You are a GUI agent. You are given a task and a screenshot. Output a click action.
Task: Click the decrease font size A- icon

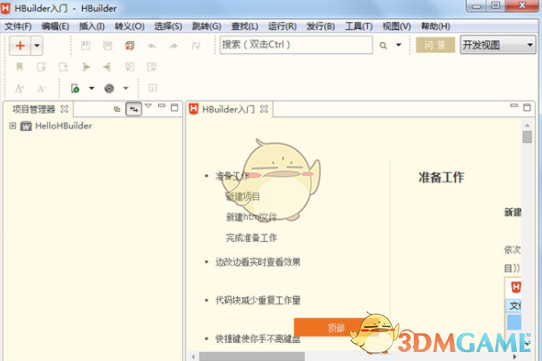tap(41, 89)
